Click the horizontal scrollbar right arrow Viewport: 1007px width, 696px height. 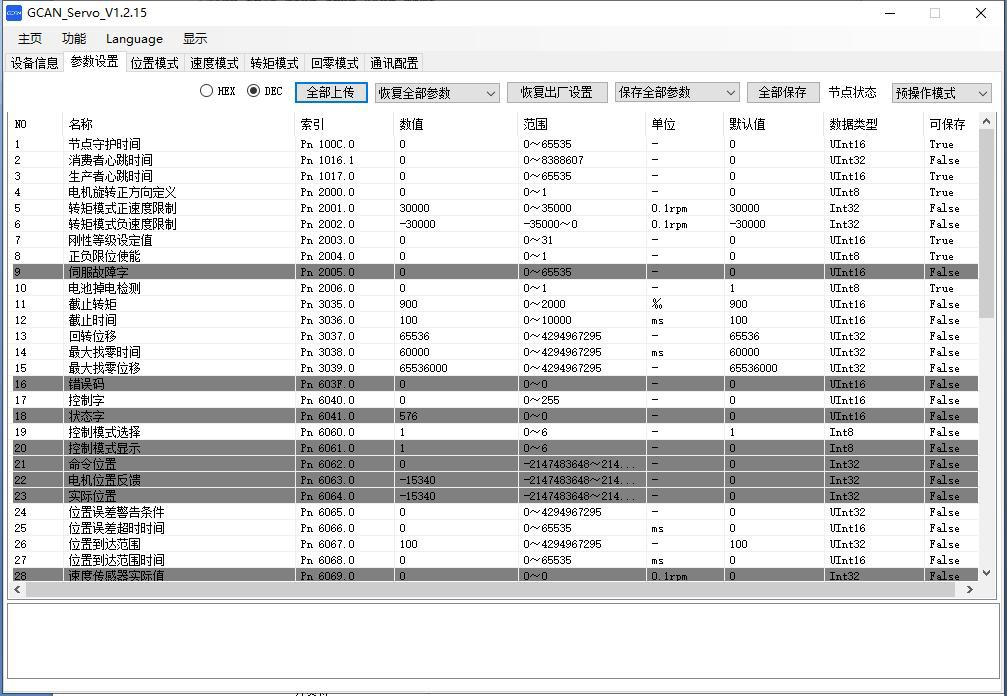969,590
